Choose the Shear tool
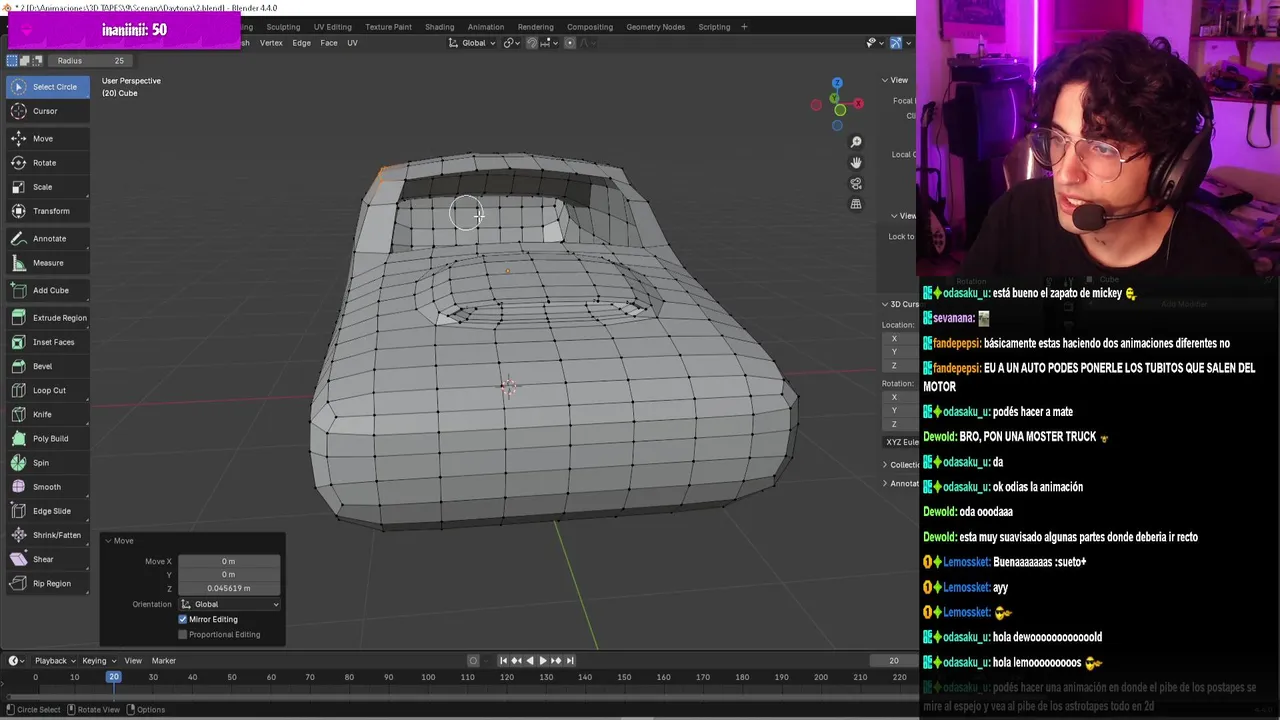1280x720 pixels. tap(47, 559)
